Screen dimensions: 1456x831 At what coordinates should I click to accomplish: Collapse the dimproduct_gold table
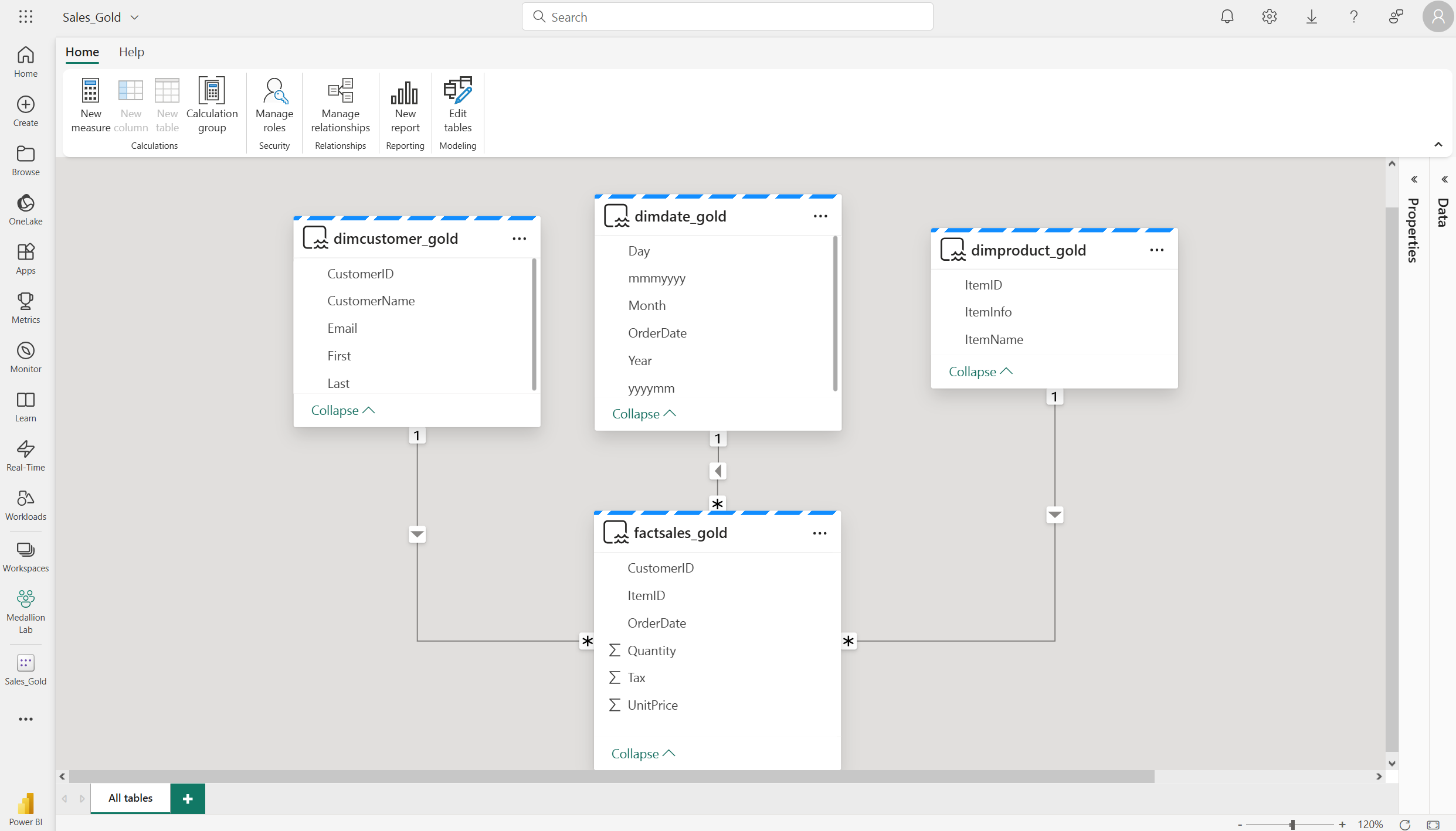980,371
